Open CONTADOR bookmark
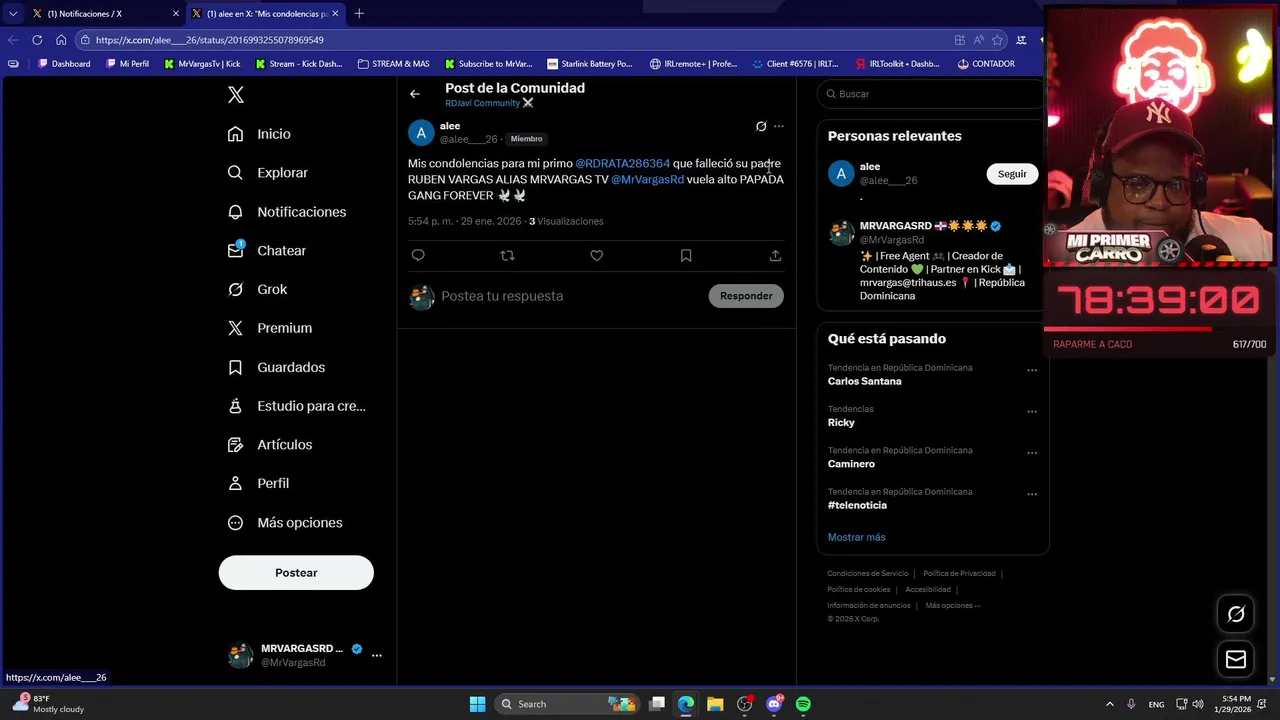 click(x=986, y=64)
